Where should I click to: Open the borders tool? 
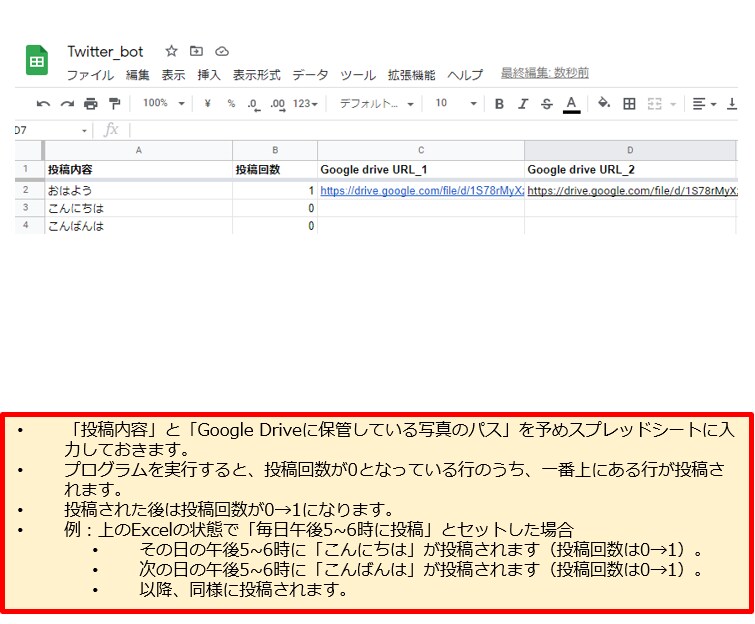coord(629,104)
